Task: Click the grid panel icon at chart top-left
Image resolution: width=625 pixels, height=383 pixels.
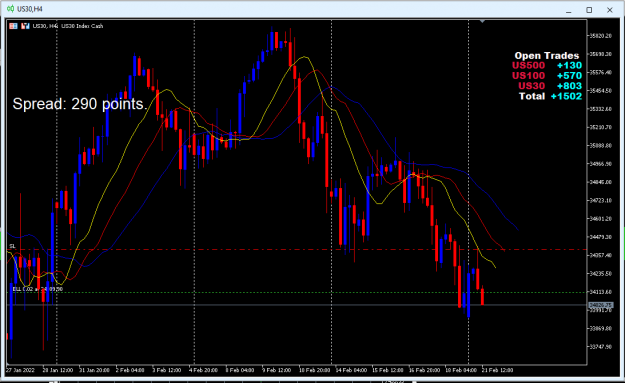Action: point(14,26)
